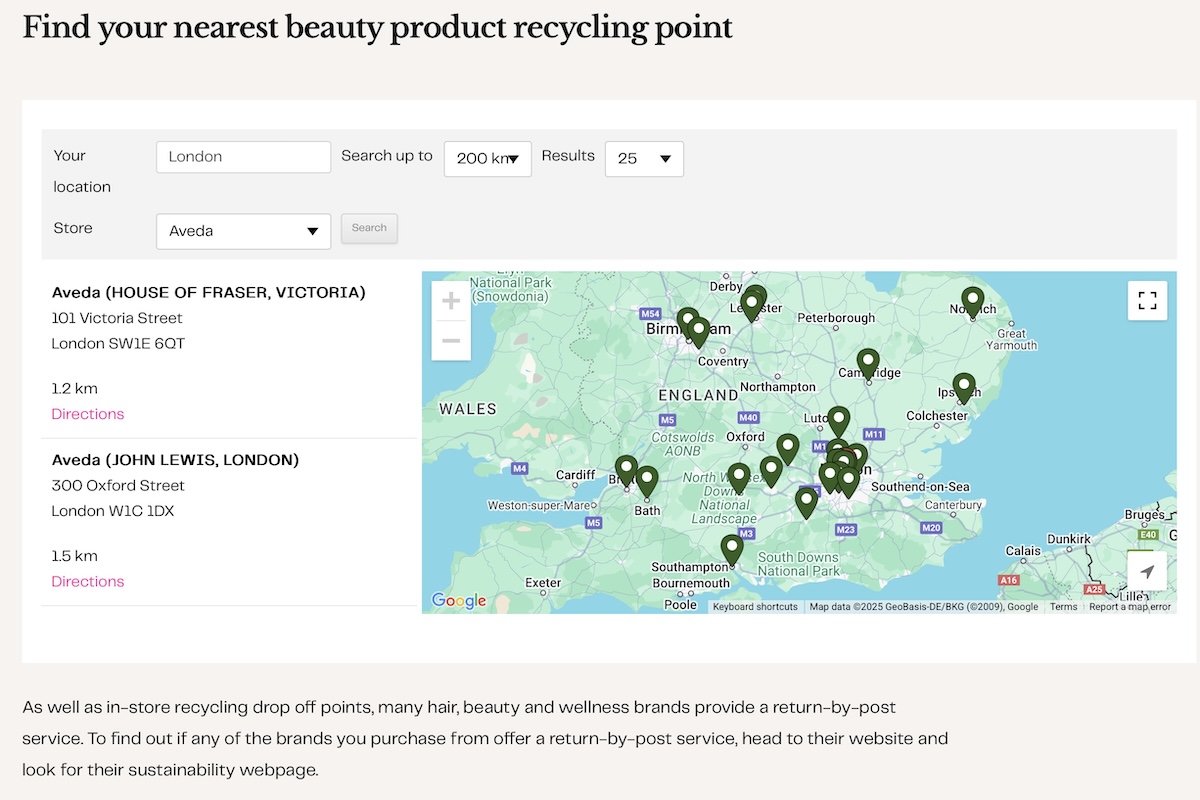This screenshot has width=1200, height=800.
Task: Click the 300 Oxford Street address
Action: pyautogui.click(x=118, y=486)
